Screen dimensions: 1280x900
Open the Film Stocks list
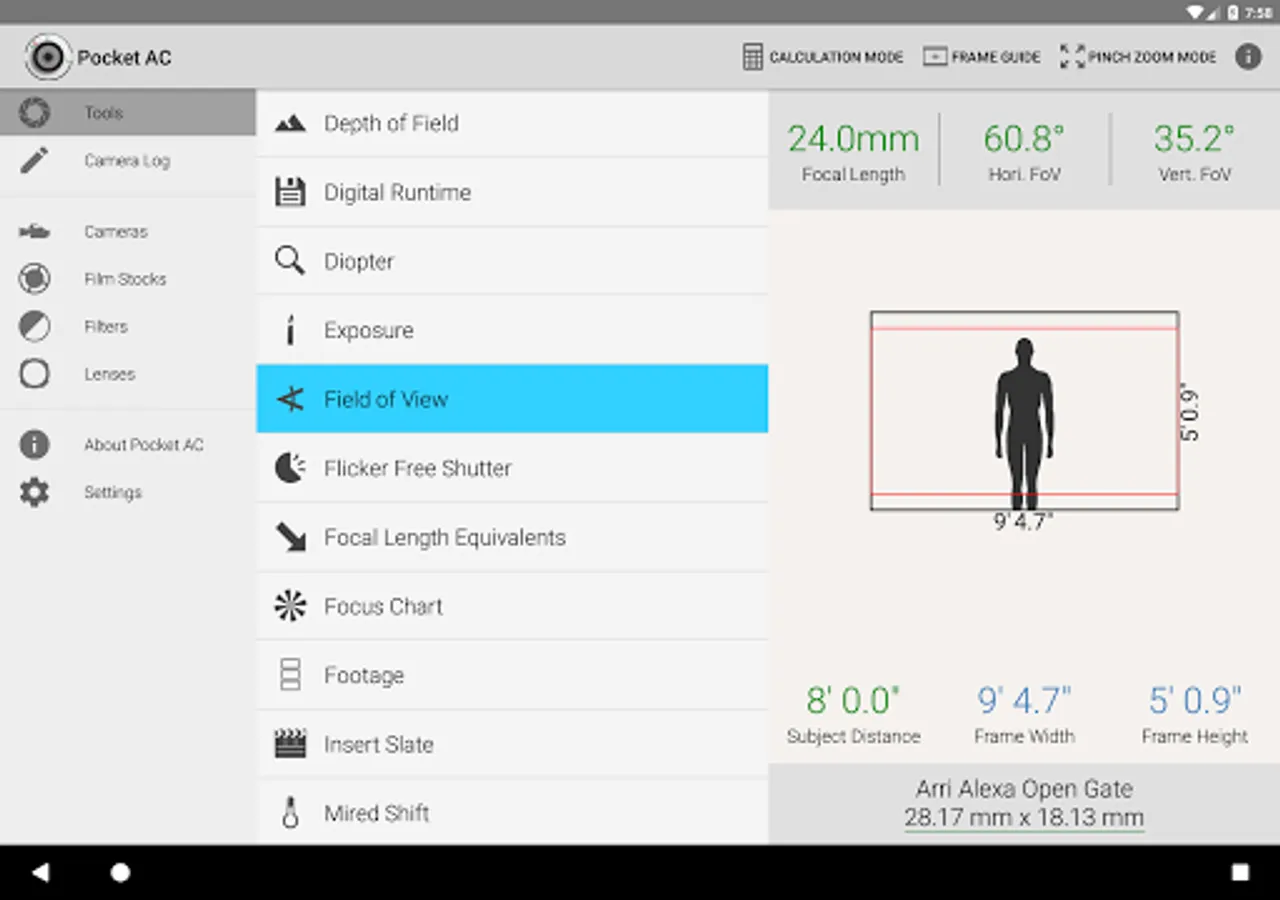(128, 279)
